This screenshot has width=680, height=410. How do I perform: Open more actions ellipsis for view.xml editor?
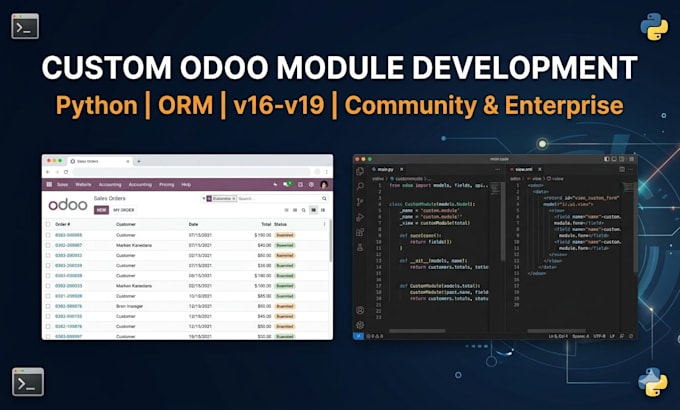631,169
